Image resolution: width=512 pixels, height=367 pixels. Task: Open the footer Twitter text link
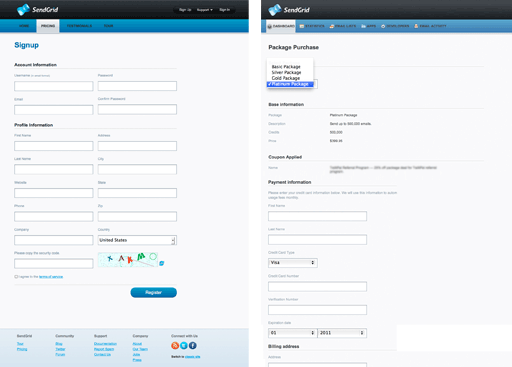[60, 349]
